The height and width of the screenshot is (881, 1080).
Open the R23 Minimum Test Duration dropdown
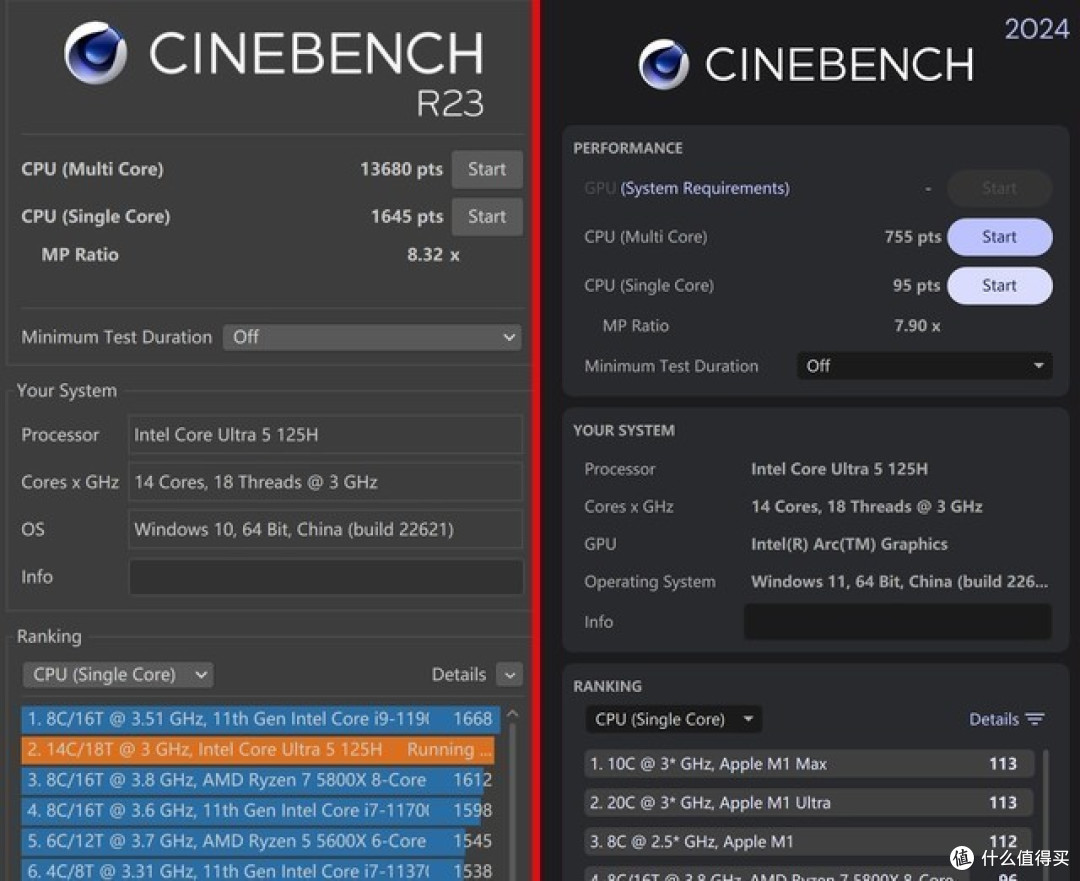373,338
